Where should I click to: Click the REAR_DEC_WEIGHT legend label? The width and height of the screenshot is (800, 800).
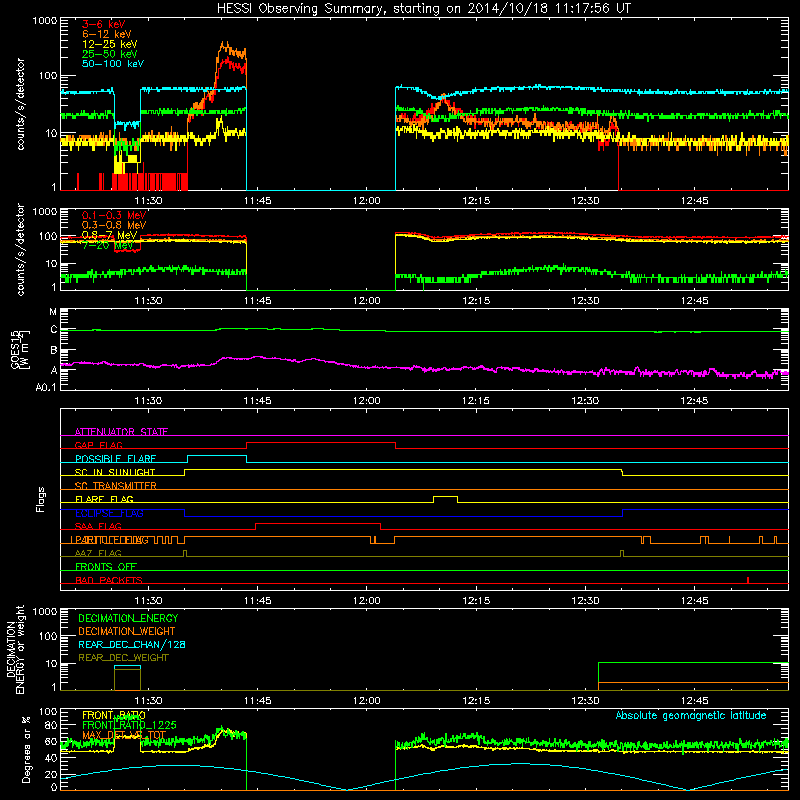[x=123, y=658]
